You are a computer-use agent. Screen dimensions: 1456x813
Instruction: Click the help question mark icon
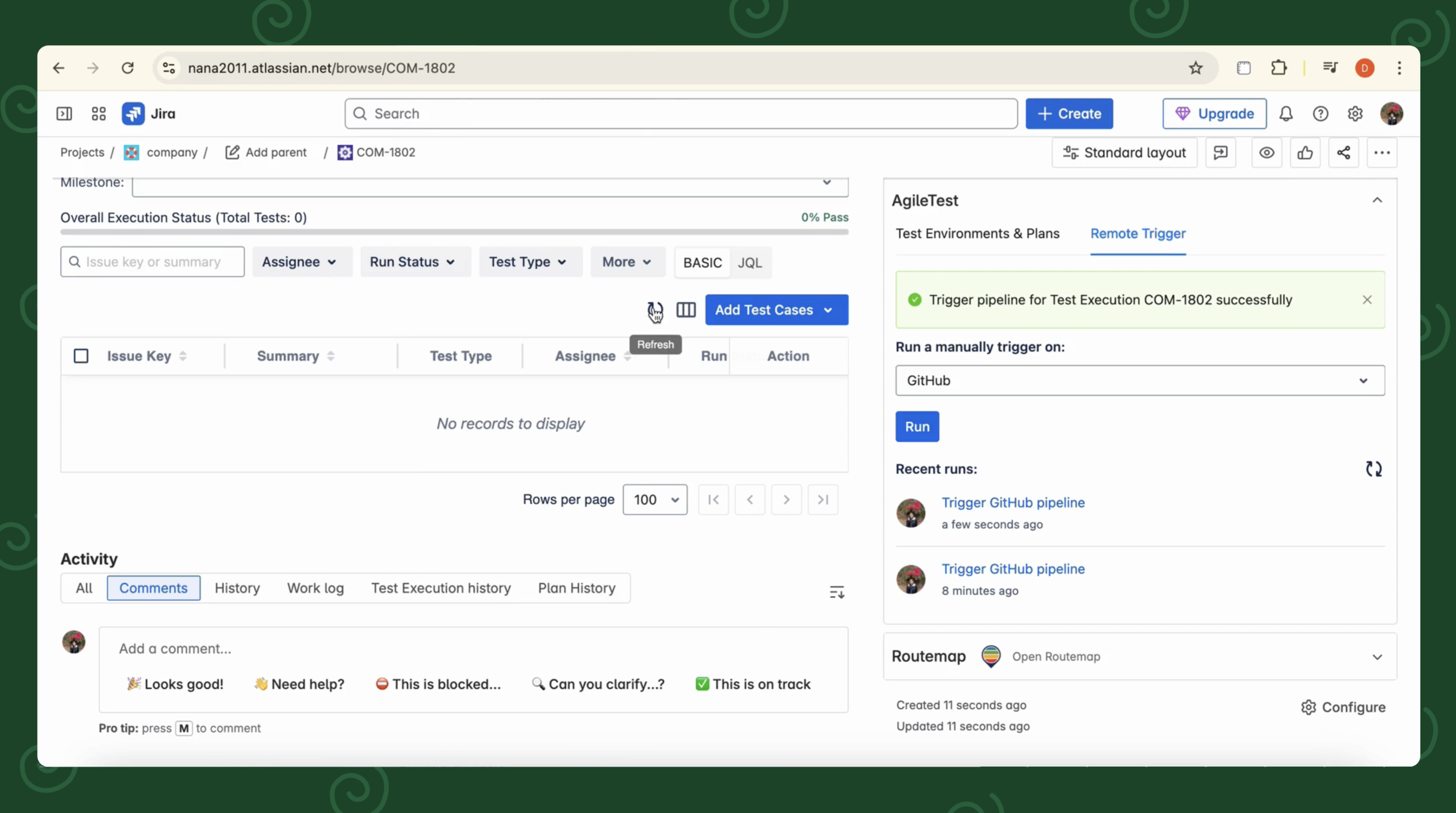tap(1320, 113)
